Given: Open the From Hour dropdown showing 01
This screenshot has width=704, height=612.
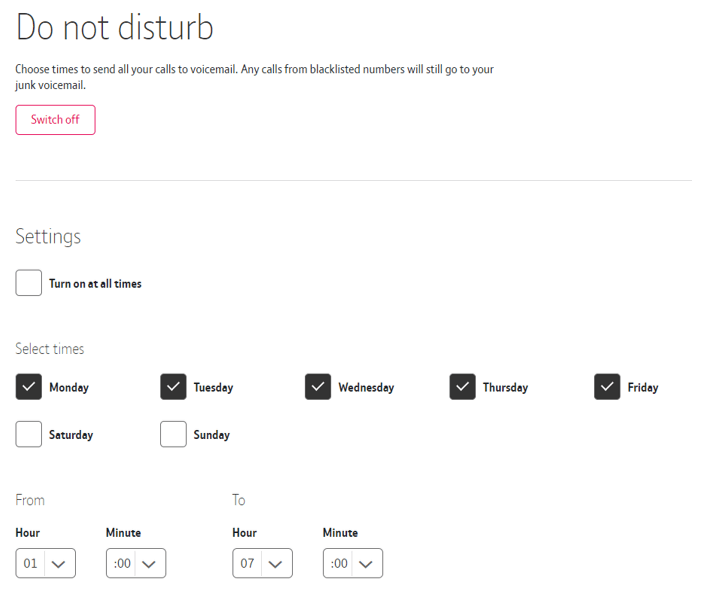Looking at the screenshot, I should click(x=45, y=563).
